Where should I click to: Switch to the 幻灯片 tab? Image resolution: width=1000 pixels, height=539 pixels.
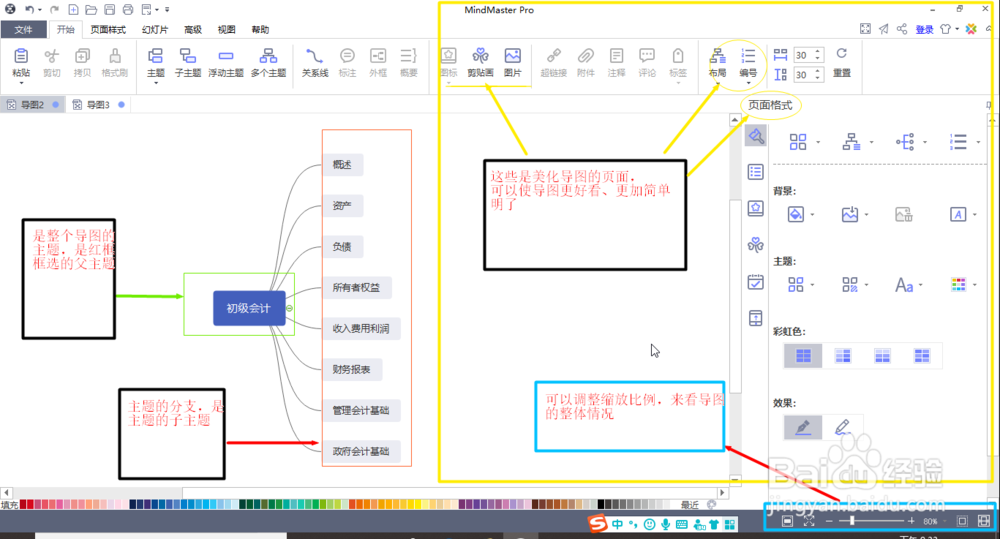point(154,29)
